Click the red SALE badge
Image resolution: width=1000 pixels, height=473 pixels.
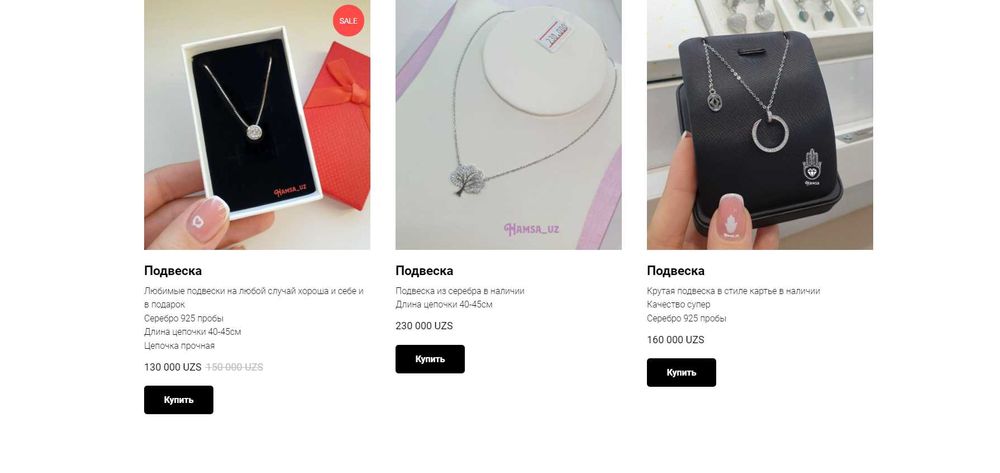coord(348,20)
